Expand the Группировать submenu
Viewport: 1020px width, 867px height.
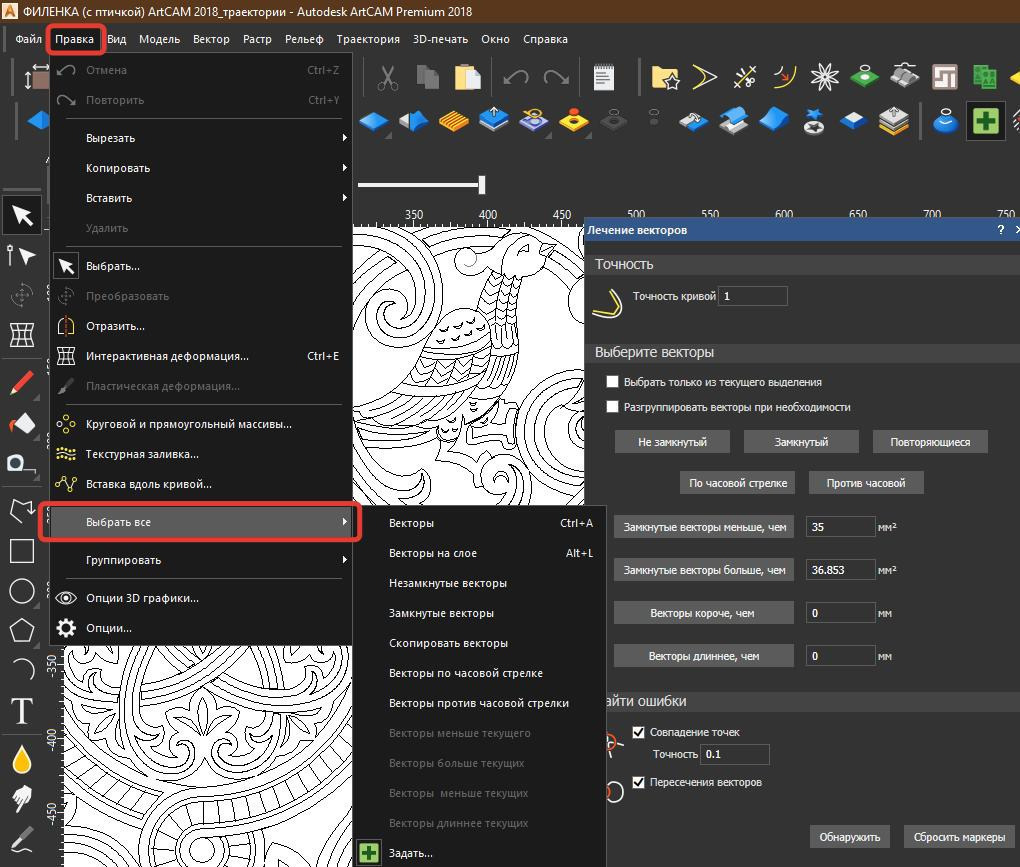[x=202, y=560]
